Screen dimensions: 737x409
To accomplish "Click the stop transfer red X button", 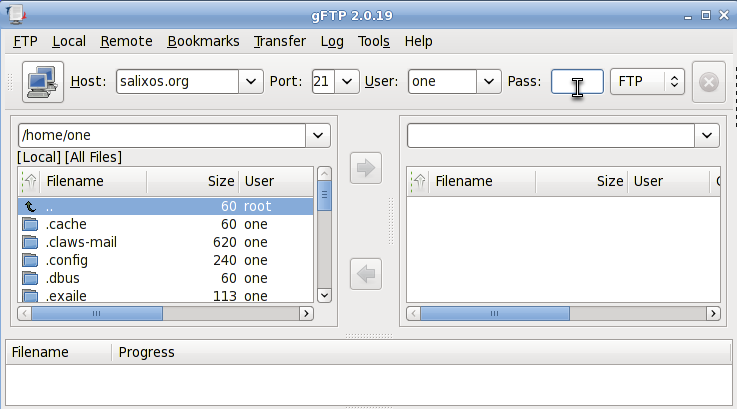I will (x=708, y=82).
